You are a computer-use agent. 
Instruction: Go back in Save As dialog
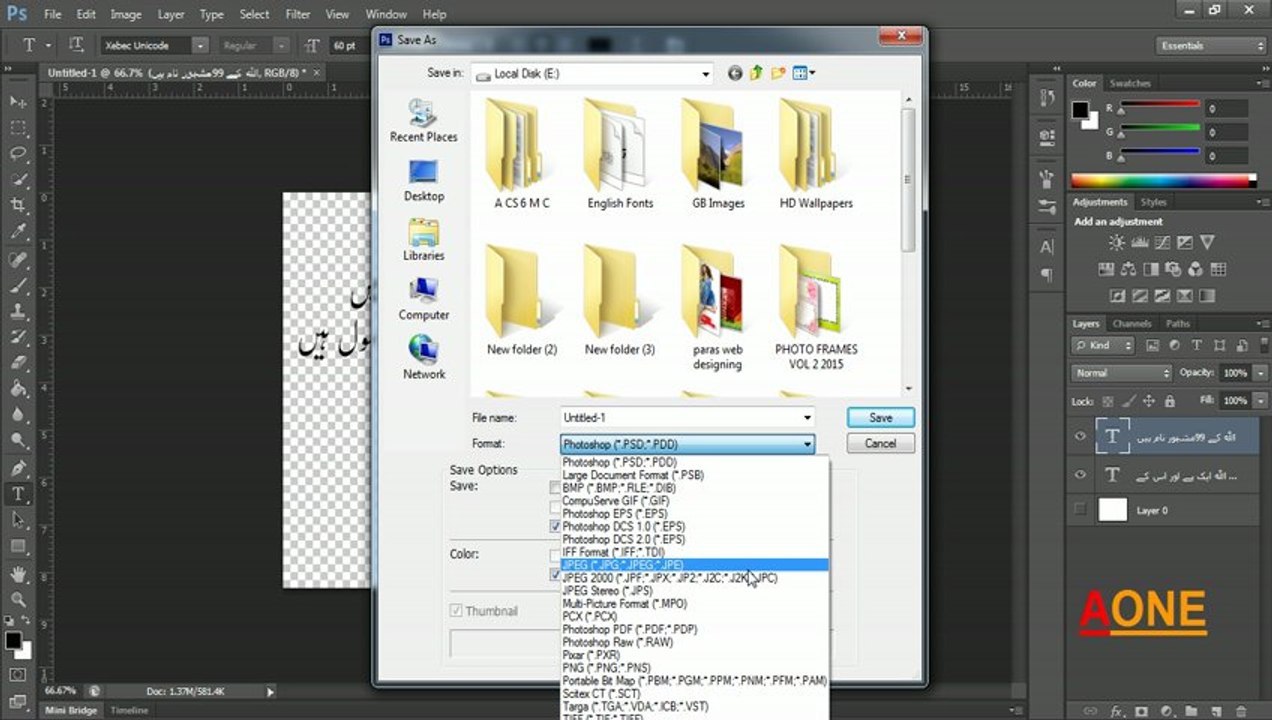tap(735, 73)
